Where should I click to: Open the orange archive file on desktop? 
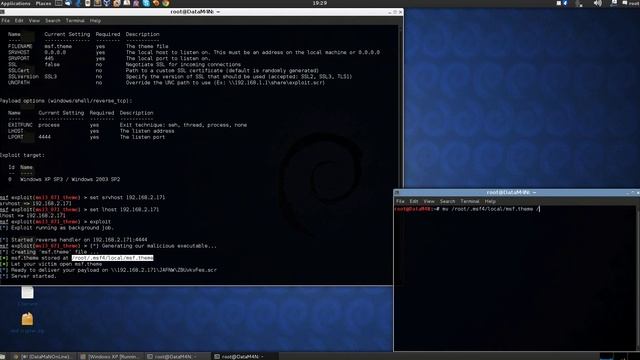click(27, 319)
